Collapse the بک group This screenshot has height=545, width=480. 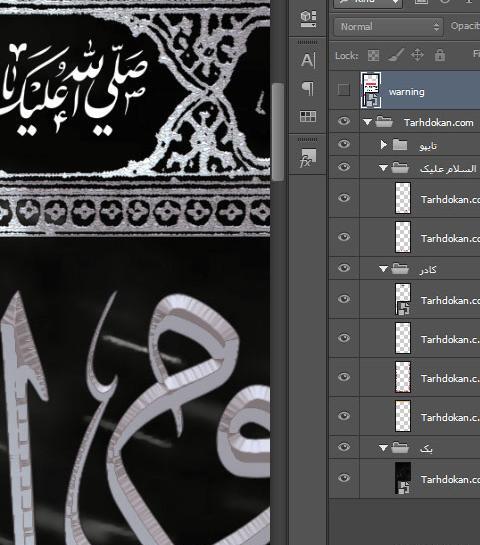point(383,448)
